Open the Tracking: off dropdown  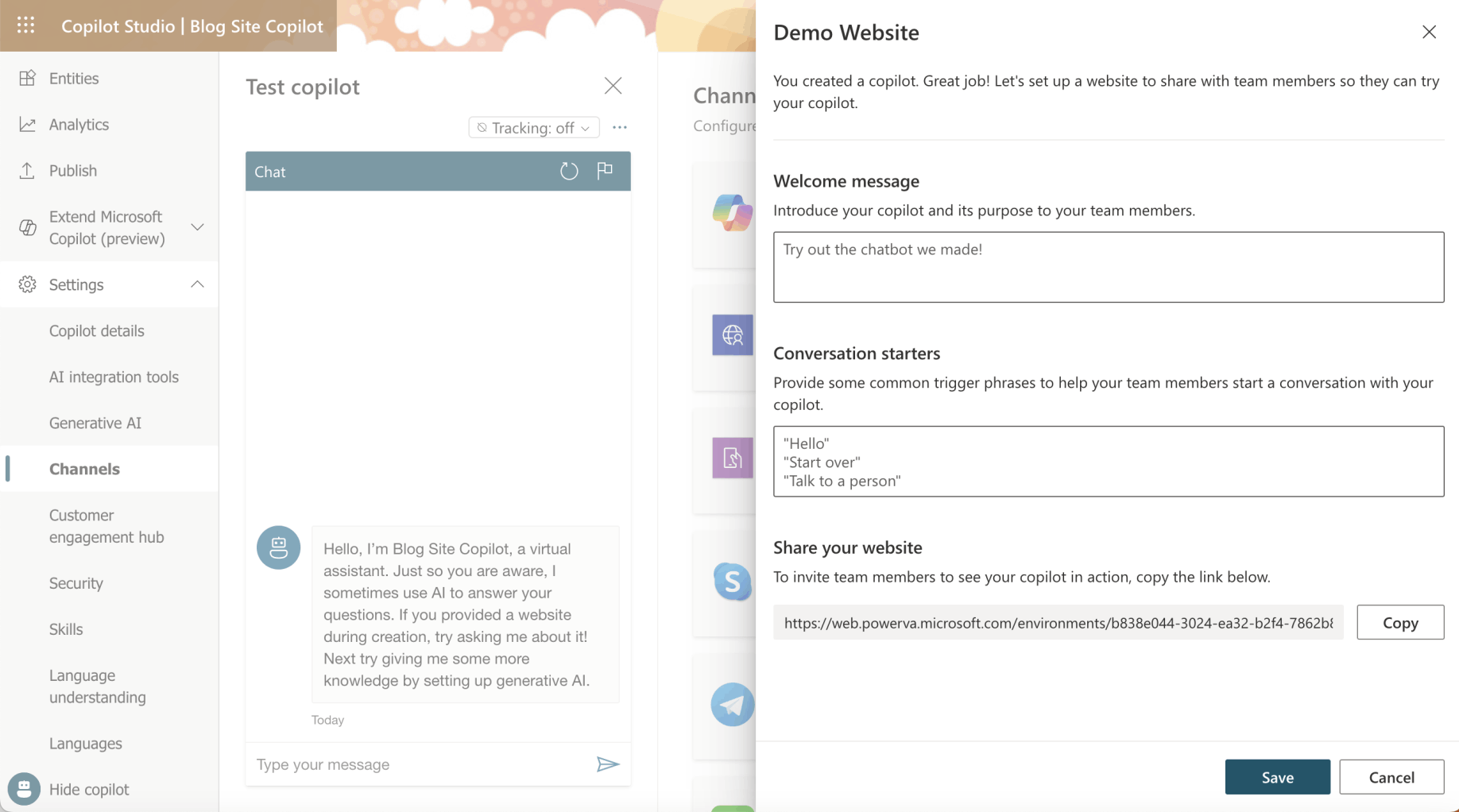tap(534, 127)
